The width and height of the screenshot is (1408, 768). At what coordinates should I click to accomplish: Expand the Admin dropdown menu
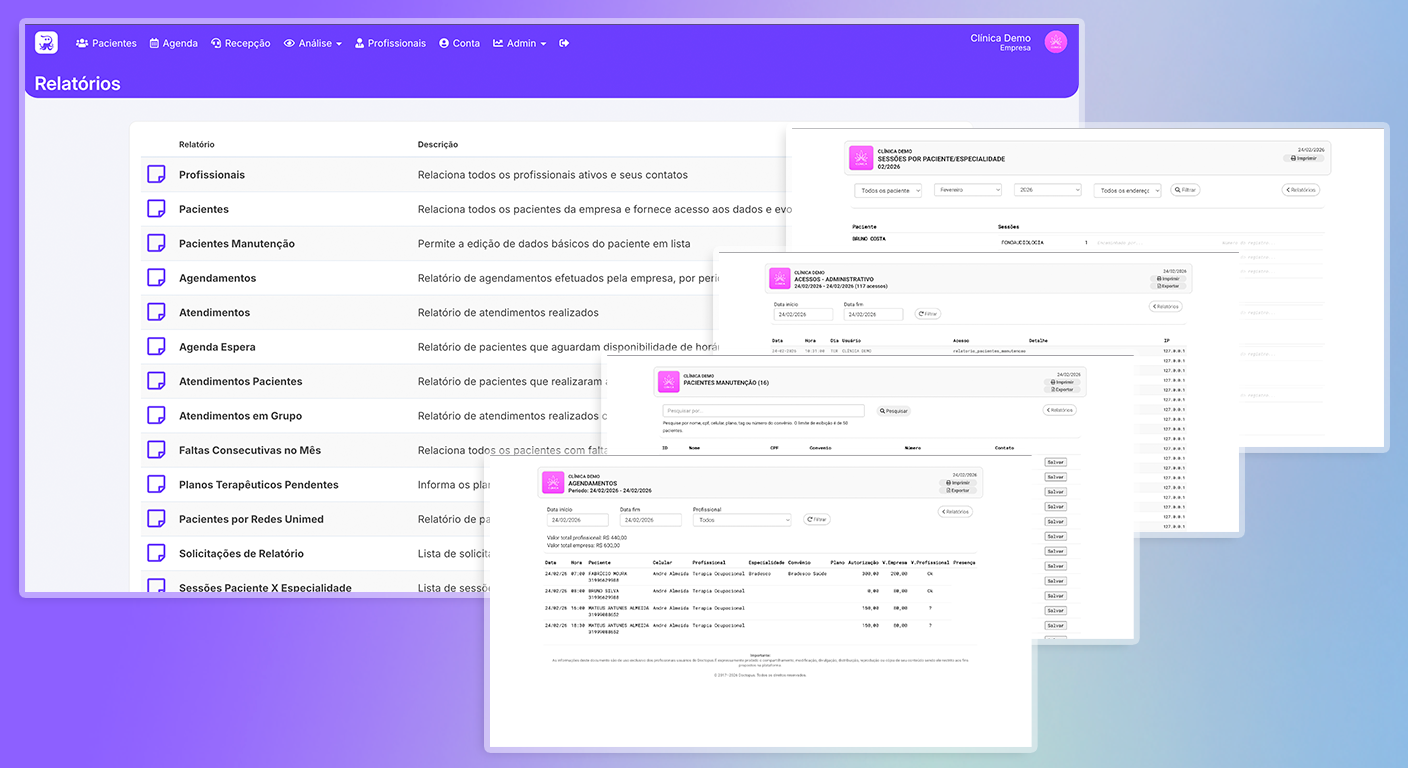click(x=520, y=44)
